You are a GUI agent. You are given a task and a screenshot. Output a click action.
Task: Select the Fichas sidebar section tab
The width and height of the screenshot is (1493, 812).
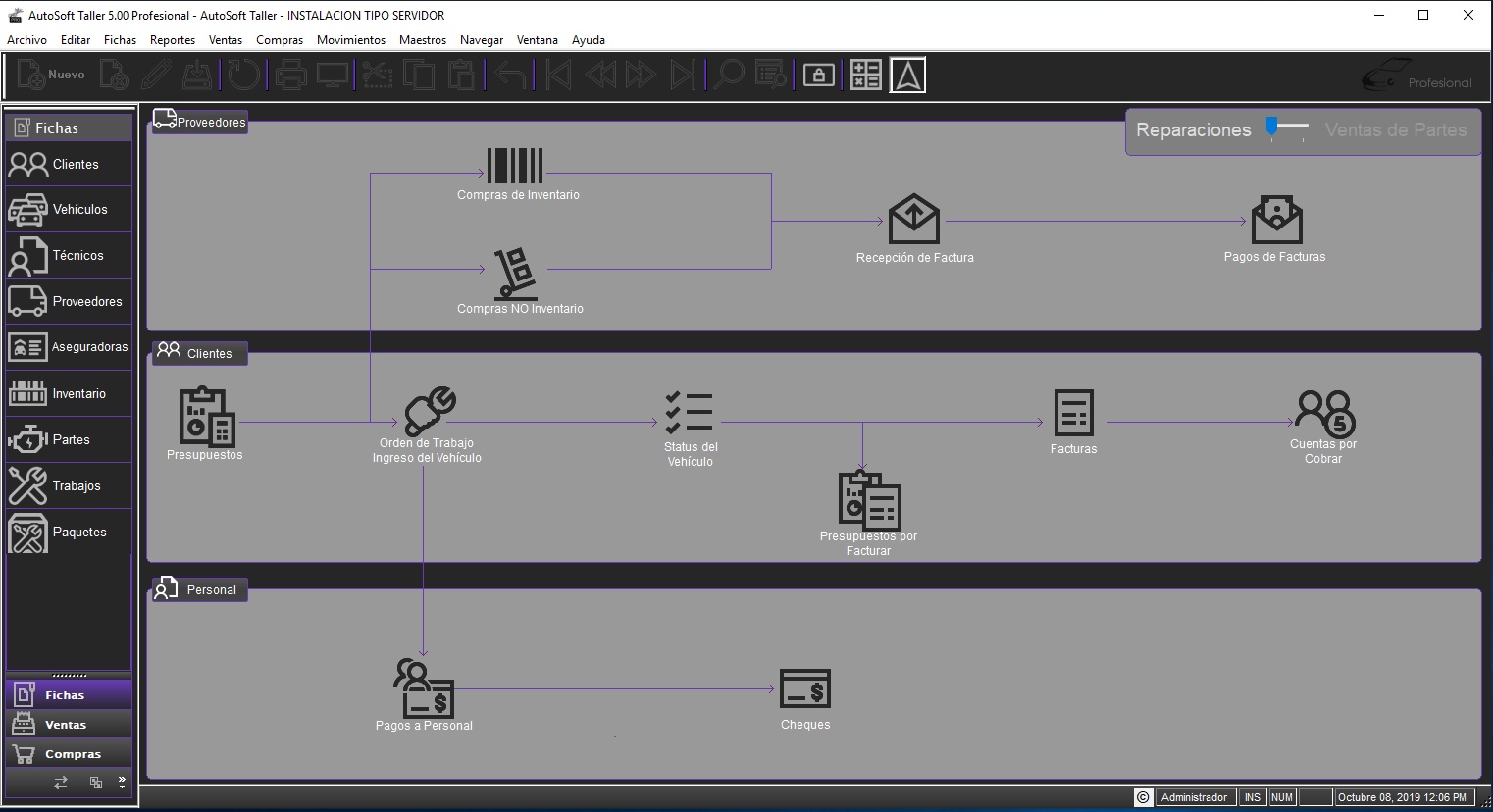click(x=69, y=694)
